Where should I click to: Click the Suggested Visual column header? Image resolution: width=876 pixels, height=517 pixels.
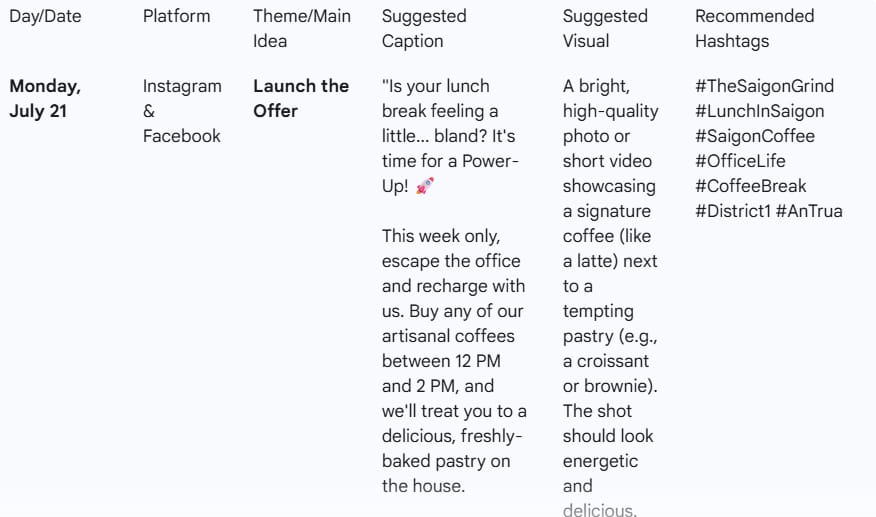605,29
